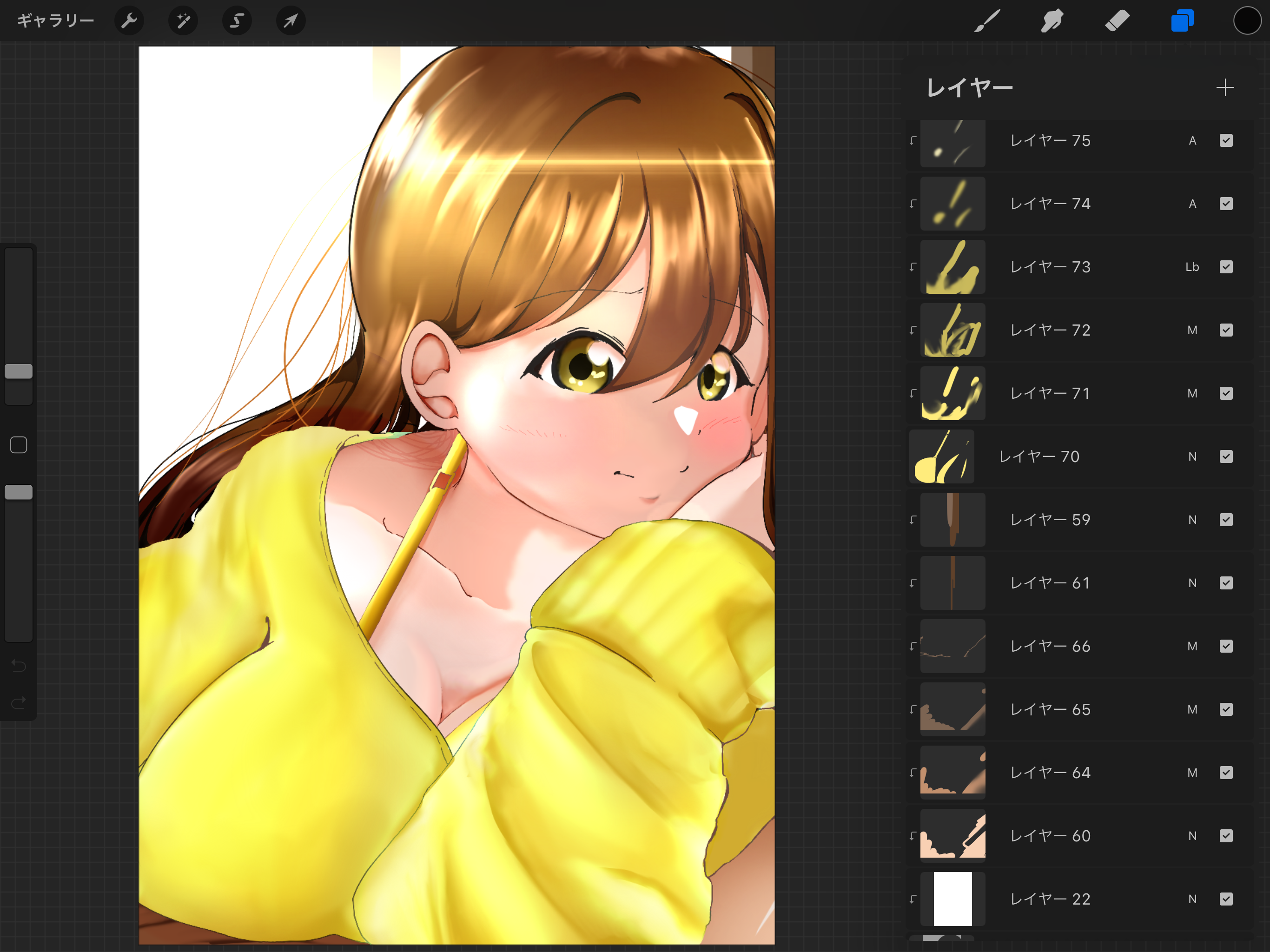This screenshot has width=1270, height=952.
Task: Open blend mode N of レイヤー 59
Action: pyautogui.click(x=1192, y=520)
